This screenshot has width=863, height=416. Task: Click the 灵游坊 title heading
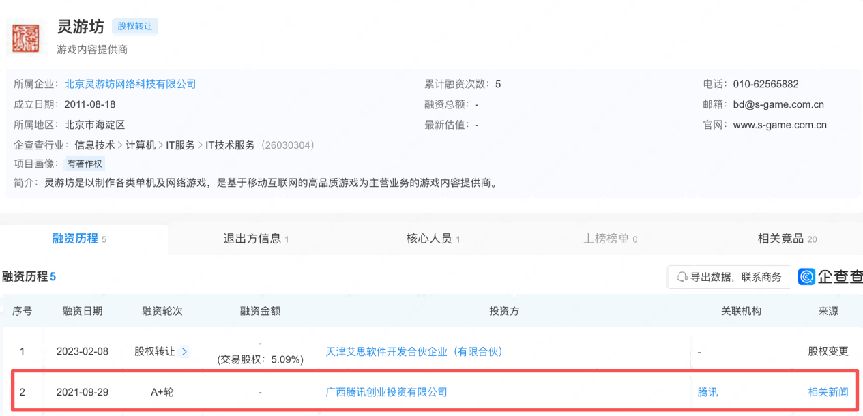pyautogui.click(x=80, y=26)
